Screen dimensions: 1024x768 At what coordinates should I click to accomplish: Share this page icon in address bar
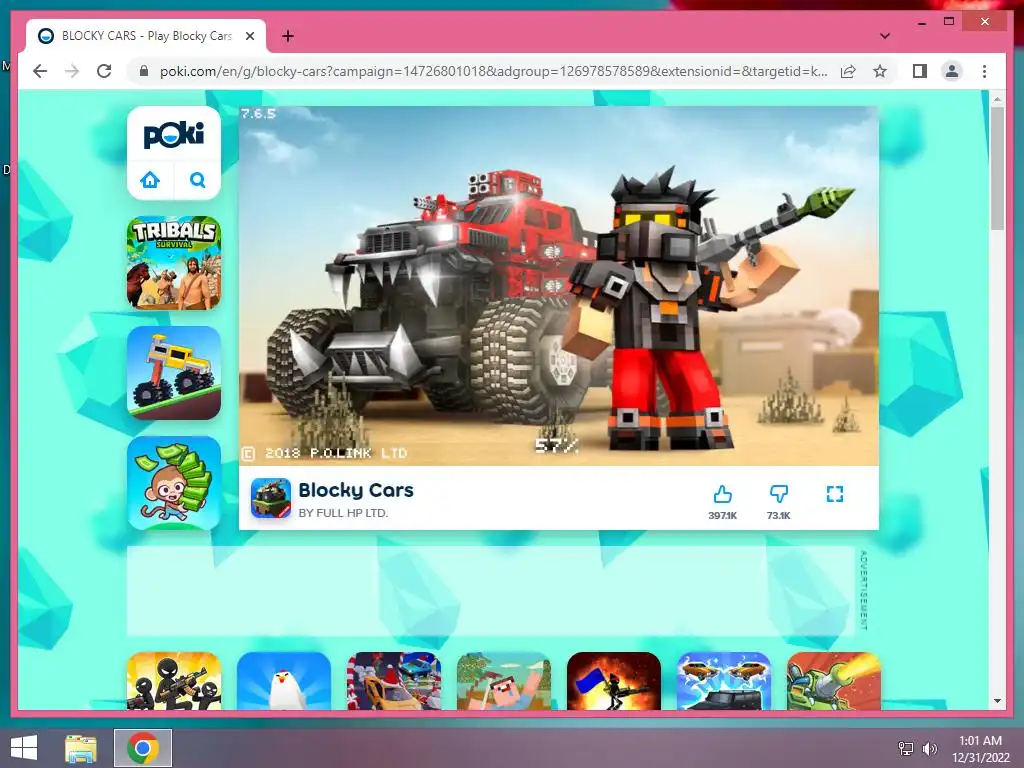click(848, 71)
